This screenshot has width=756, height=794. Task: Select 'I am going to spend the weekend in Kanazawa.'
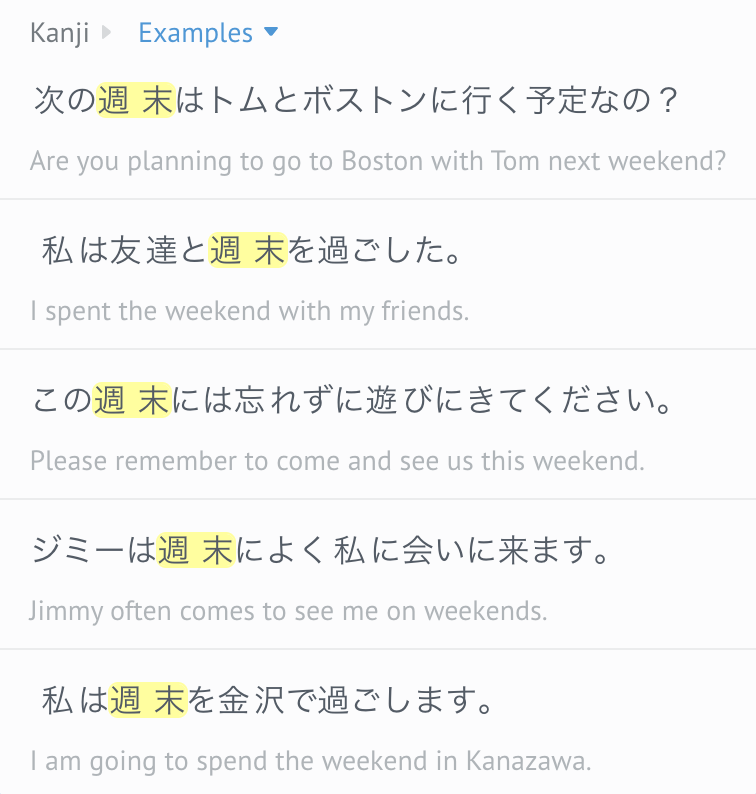311,761
